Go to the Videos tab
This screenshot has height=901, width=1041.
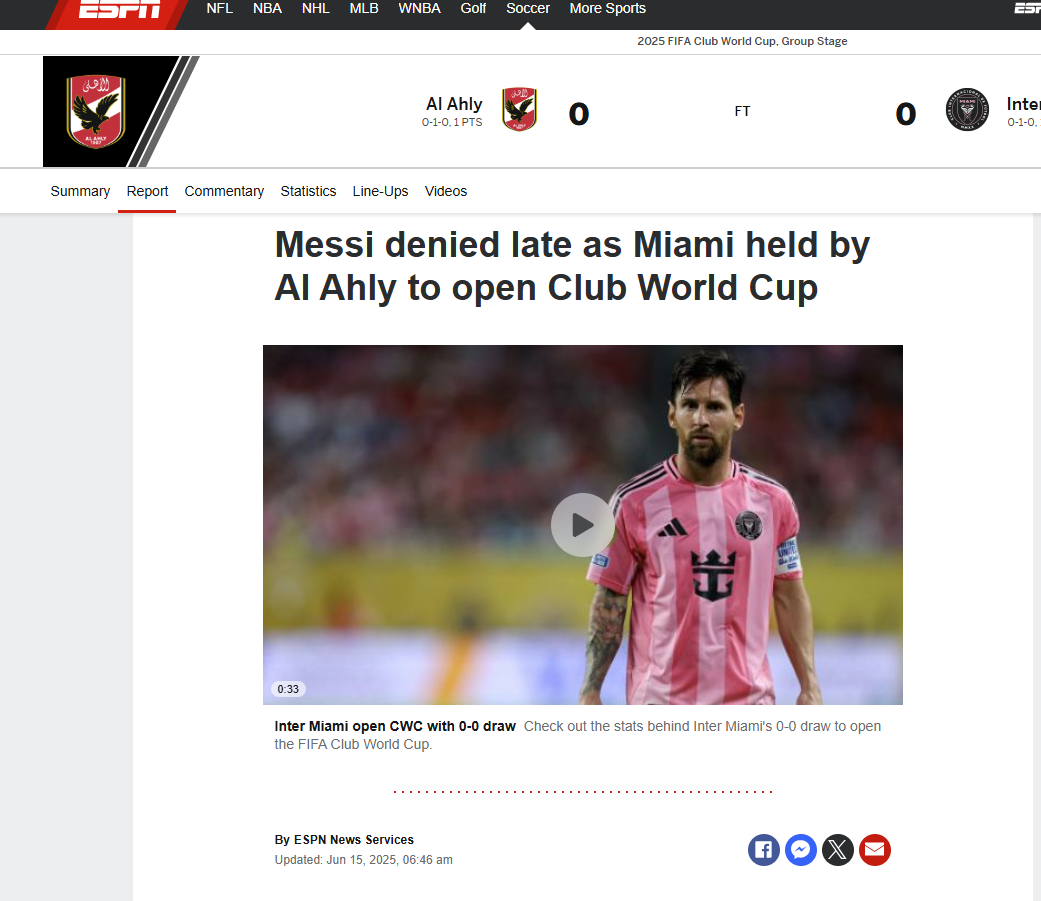(x=446, y=191)
